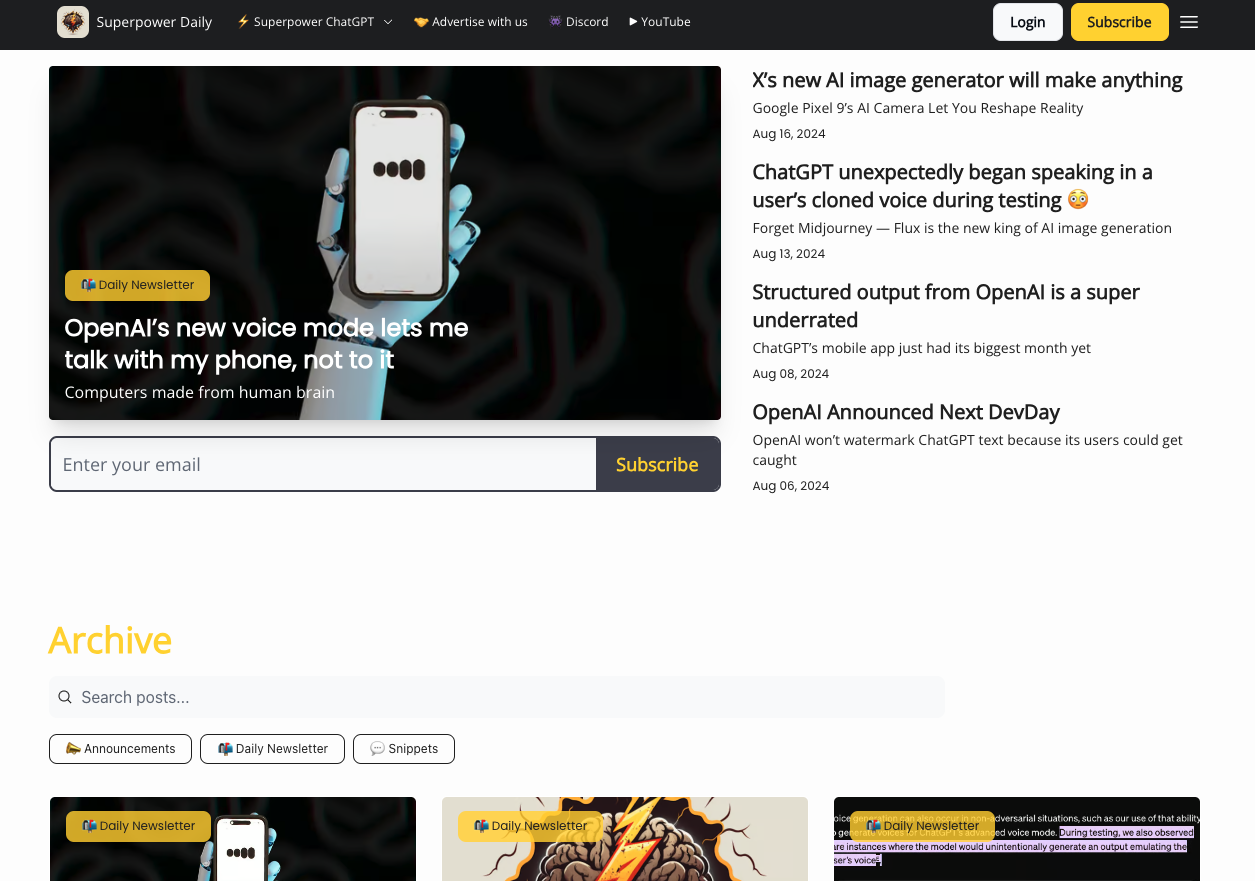The image size is (1255, 881).
Task: Open the hamburger menu icon
Action: pyautogui.click(x=1189, y=22)
